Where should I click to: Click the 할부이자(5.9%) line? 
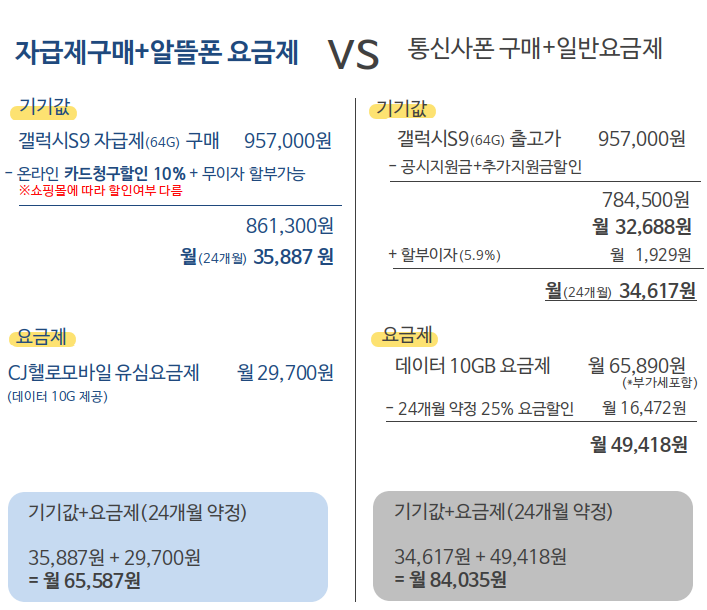(x=445, y=255)
